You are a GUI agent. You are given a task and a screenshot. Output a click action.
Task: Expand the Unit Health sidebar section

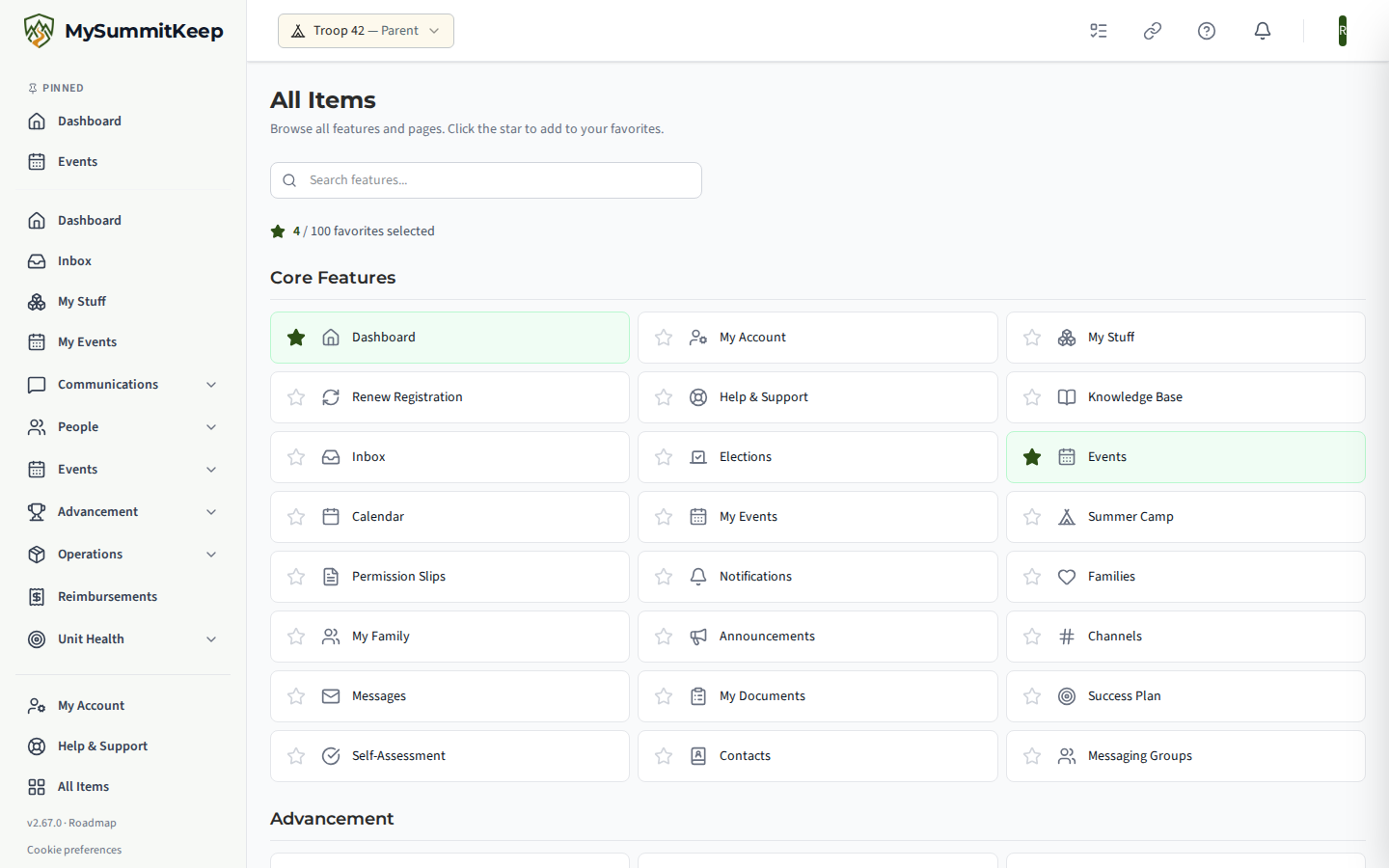123,639
